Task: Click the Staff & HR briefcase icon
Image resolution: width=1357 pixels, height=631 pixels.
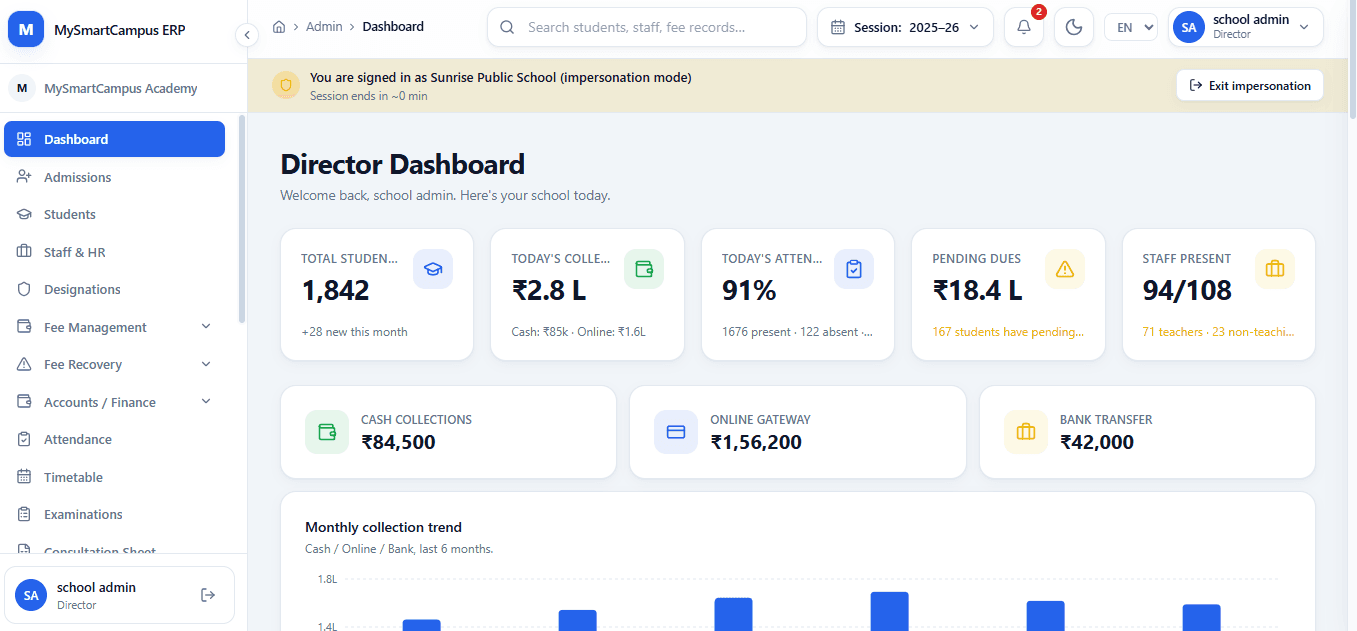Action: 25,252
